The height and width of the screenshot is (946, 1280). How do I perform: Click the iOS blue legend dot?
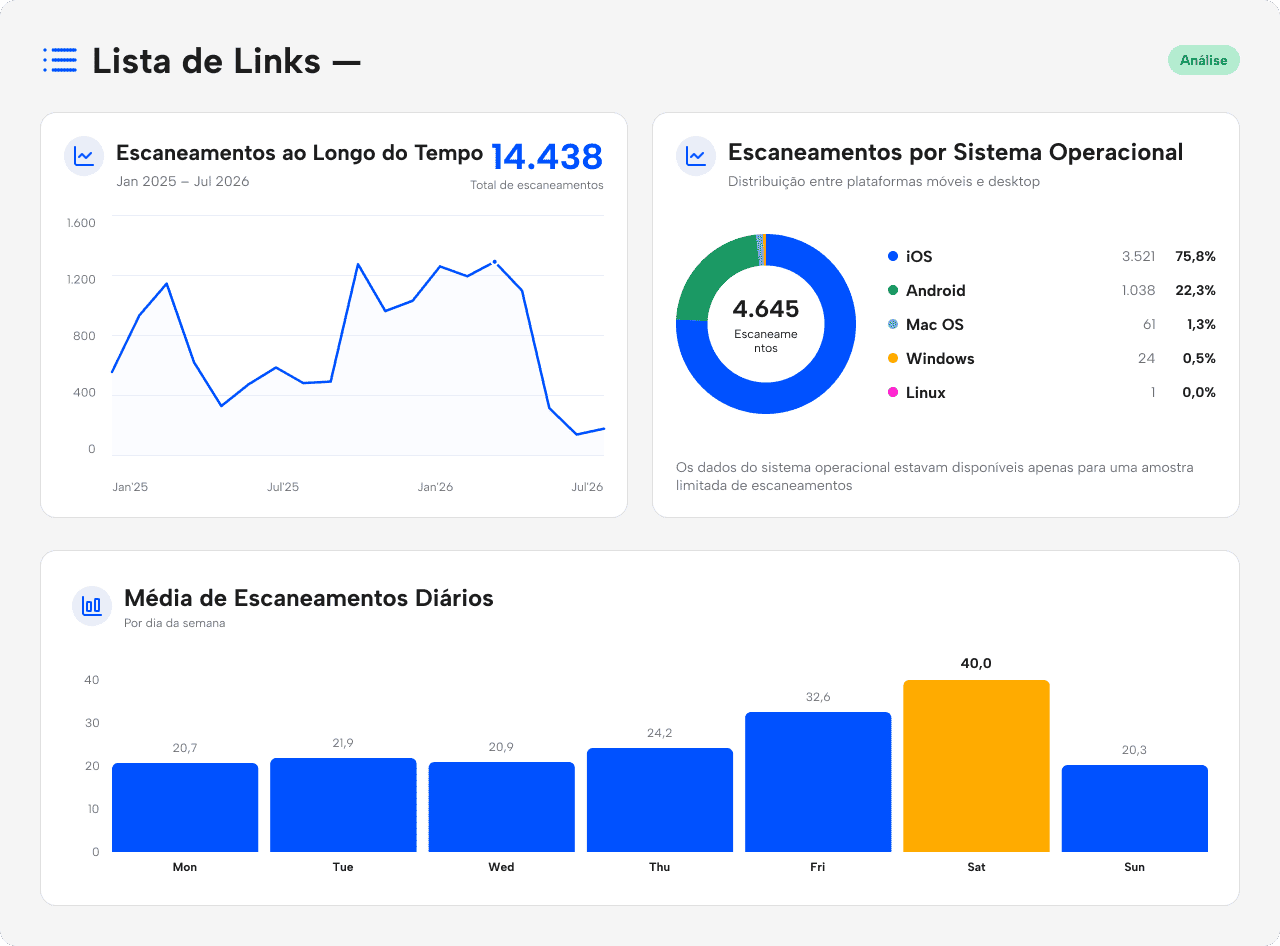(x=893, y=256)
